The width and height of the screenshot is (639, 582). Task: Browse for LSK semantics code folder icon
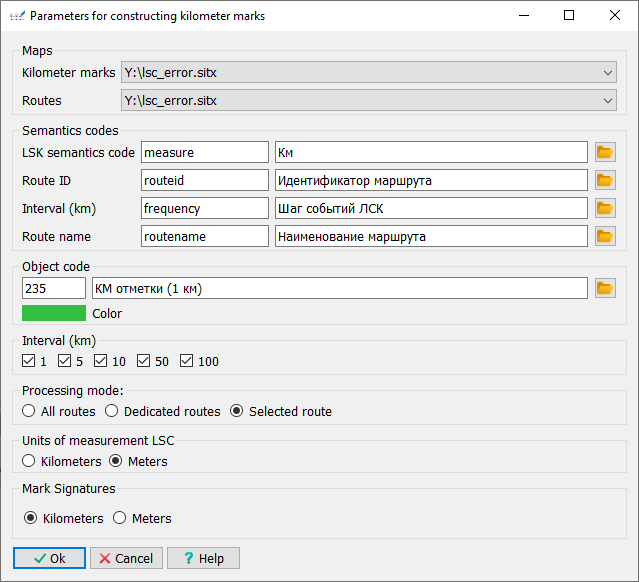click(604, 152)
